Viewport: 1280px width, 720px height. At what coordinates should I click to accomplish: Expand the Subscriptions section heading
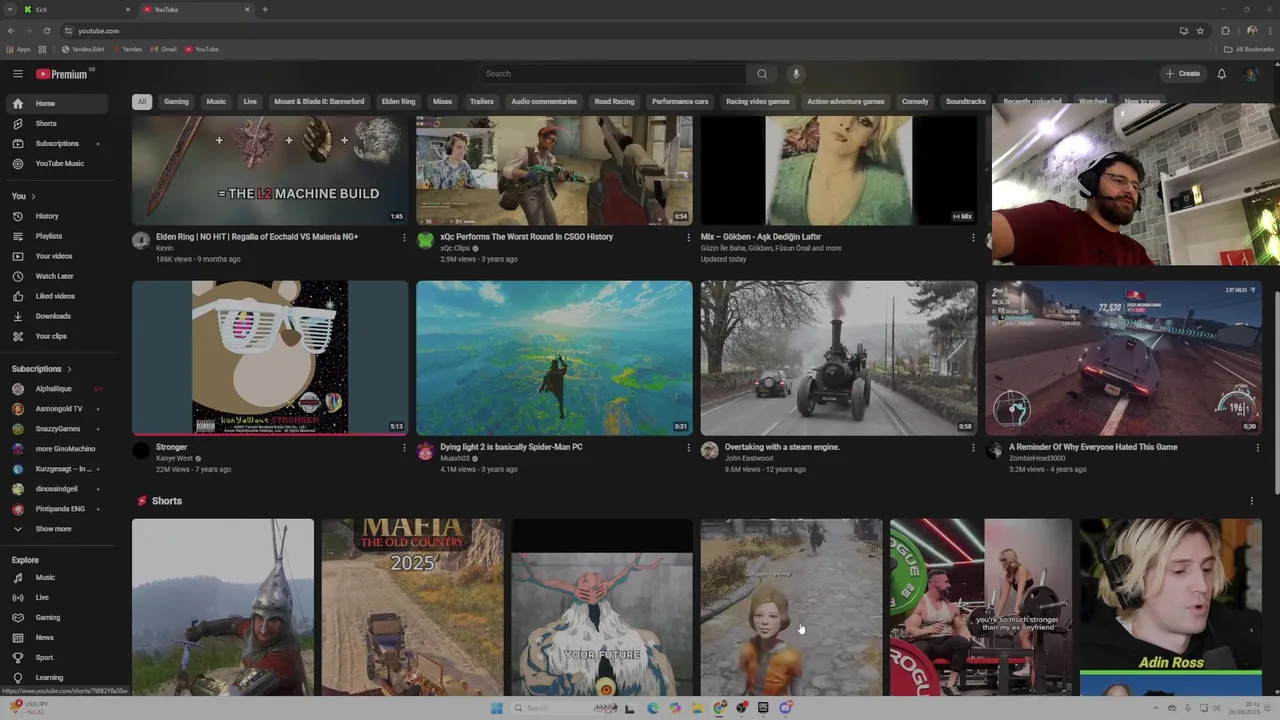41,369
